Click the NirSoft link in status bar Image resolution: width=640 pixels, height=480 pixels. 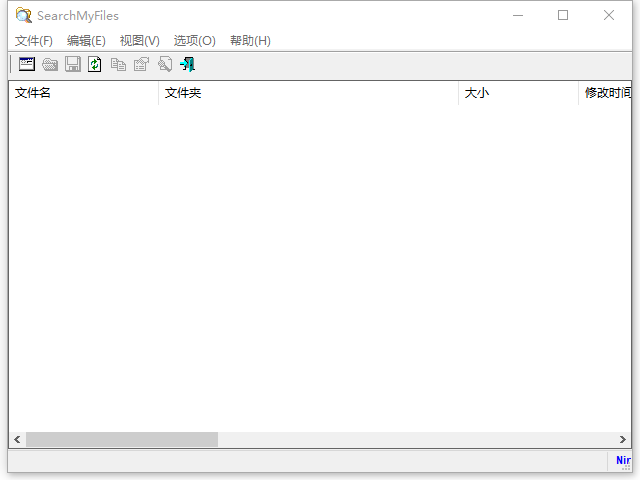coord(623,460)
